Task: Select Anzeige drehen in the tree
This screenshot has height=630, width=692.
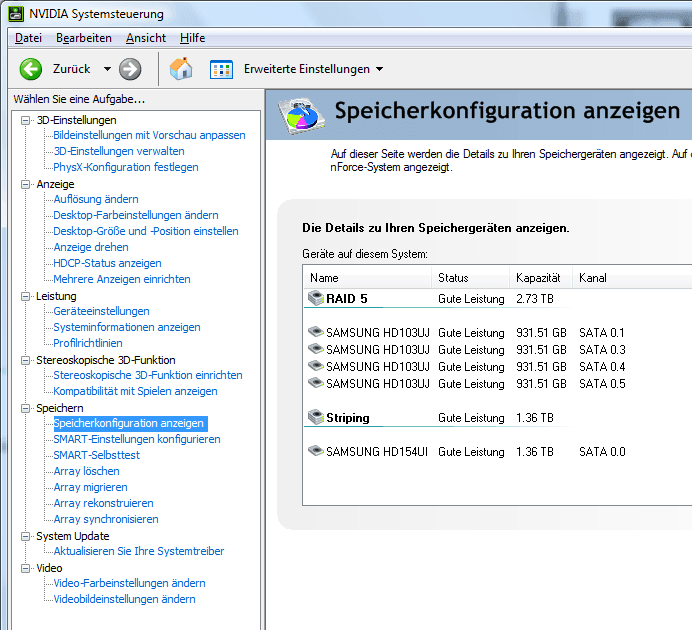Action: (x=91, y=247)
